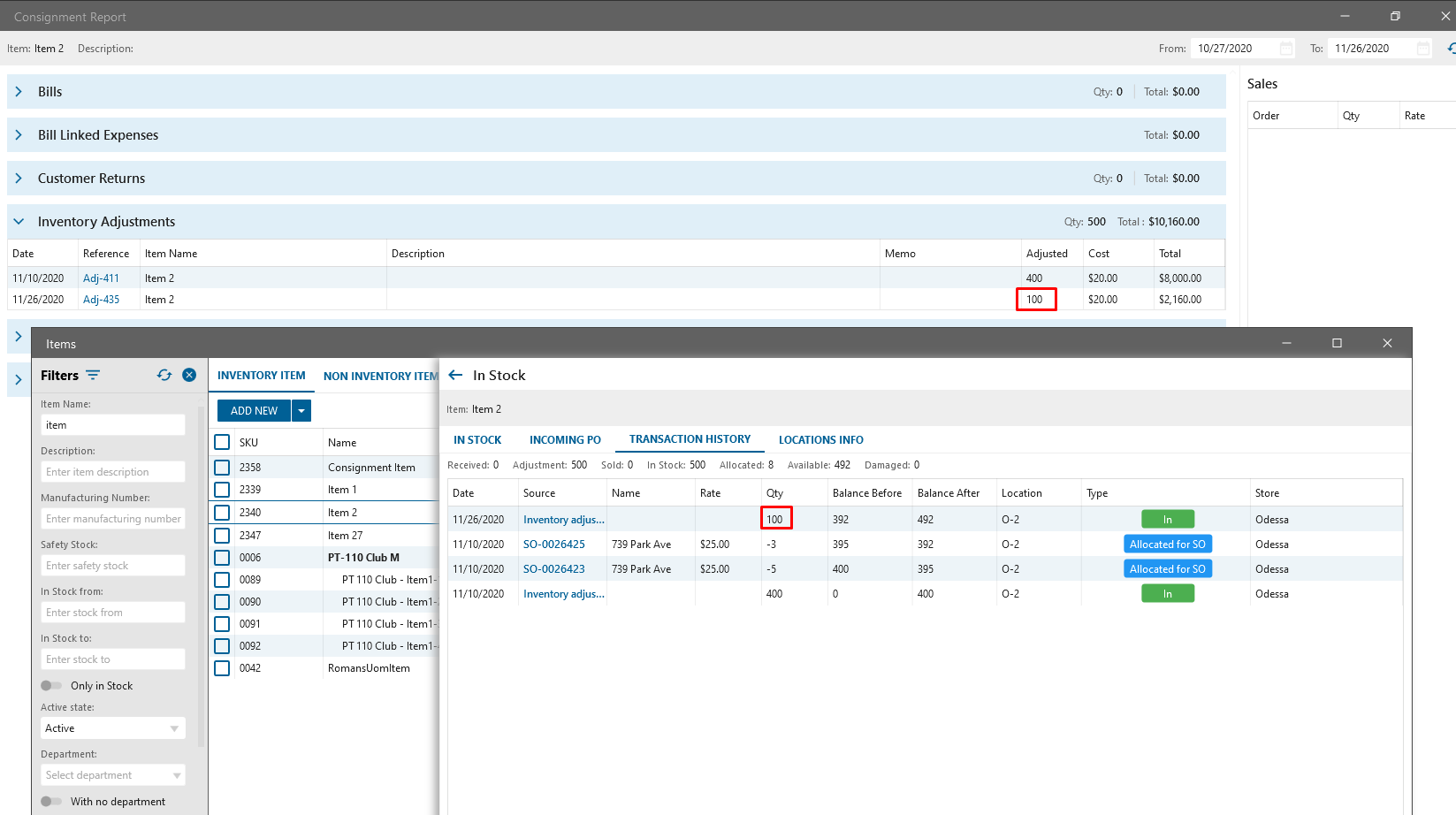Viewport: 1456px width, 815px height.
Task: Expand the Bills section
Action: 19,92
